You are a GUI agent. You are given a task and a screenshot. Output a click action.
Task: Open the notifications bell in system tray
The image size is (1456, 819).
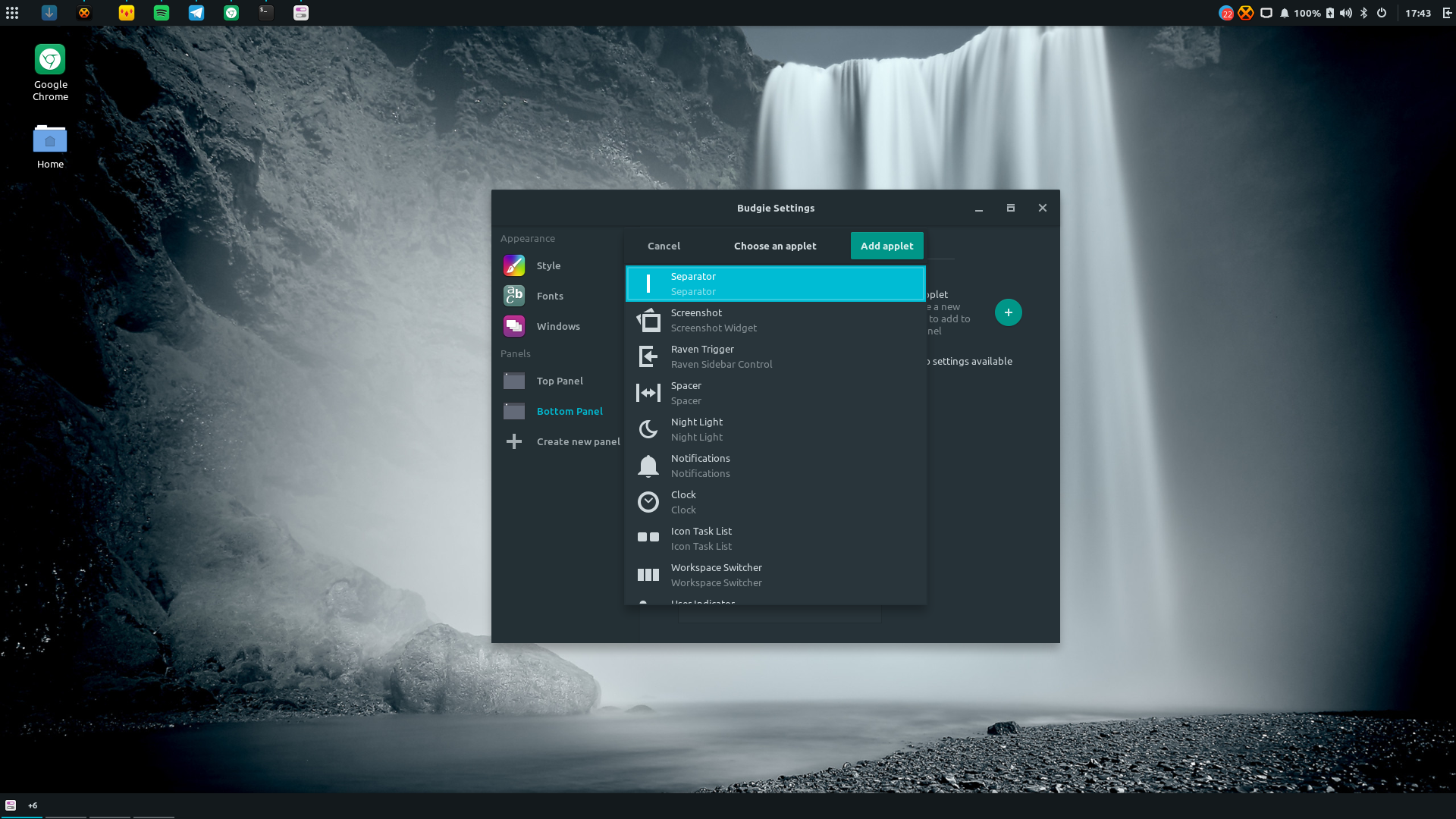click(x=1285, y=13)
